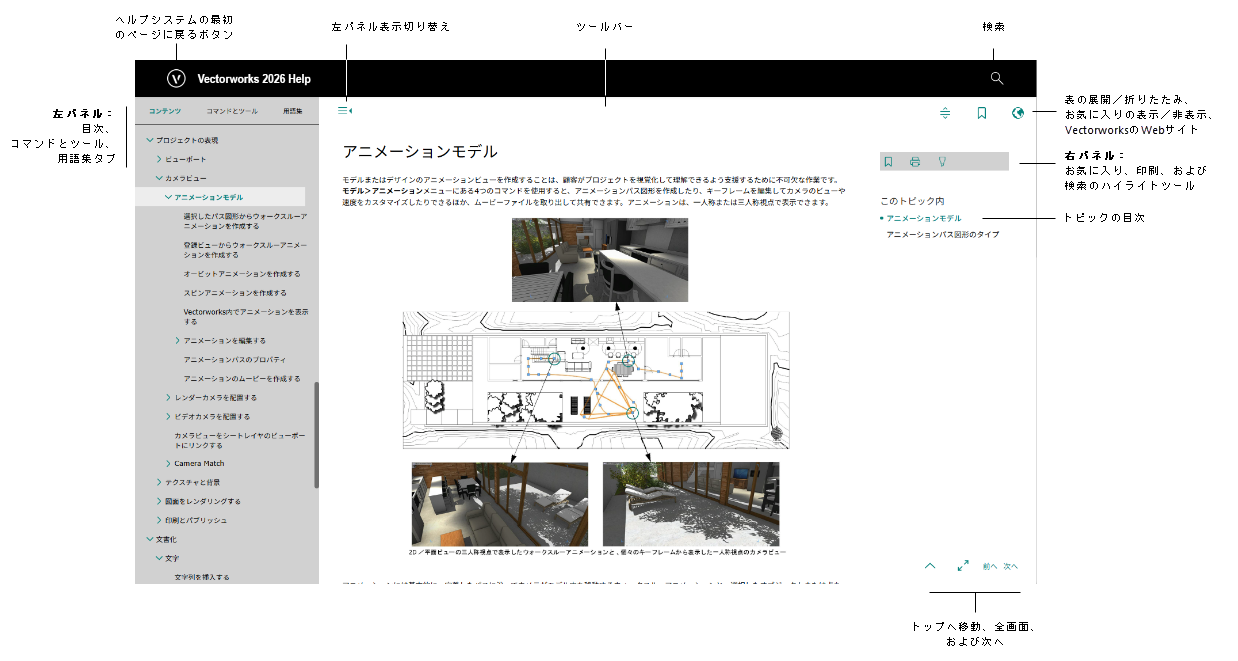This screenshot has height=661, width=1238.
Task: Collapse the プロジェクトの表現 tree section
Action: [150, 140]
